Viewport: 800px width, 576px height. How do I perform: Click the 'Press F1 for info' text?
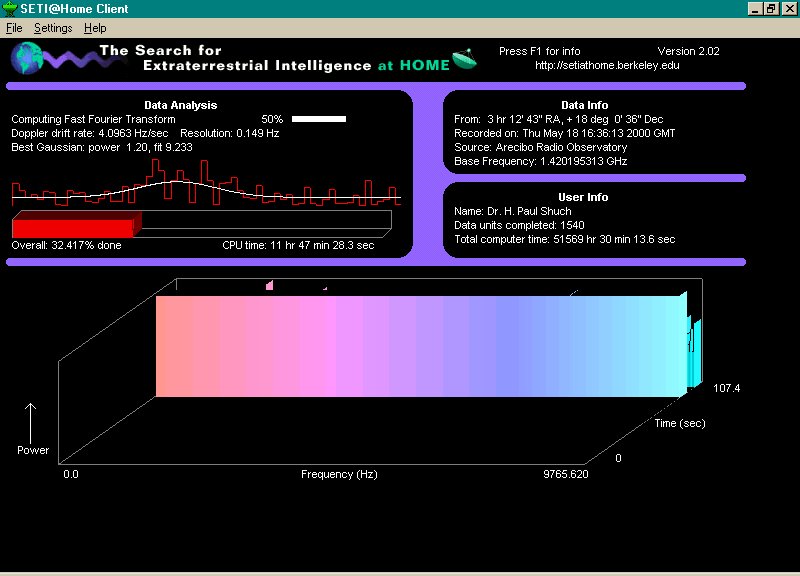(x=539, y=51)
